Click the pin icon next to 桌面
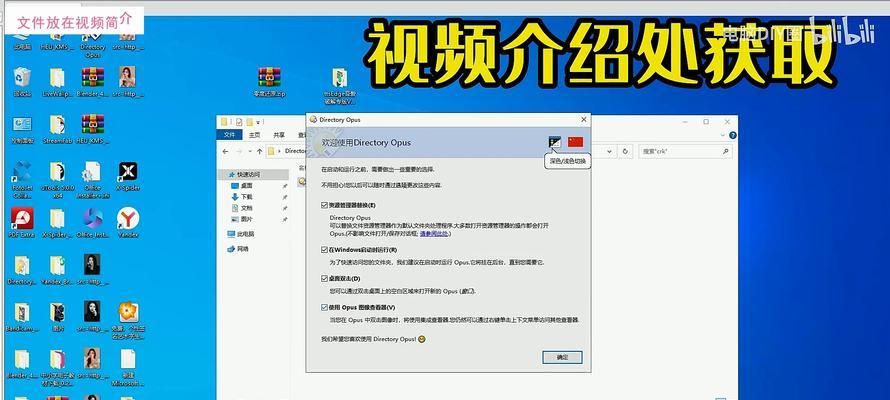This screenshot has height=400, width=890. point(285,186)
